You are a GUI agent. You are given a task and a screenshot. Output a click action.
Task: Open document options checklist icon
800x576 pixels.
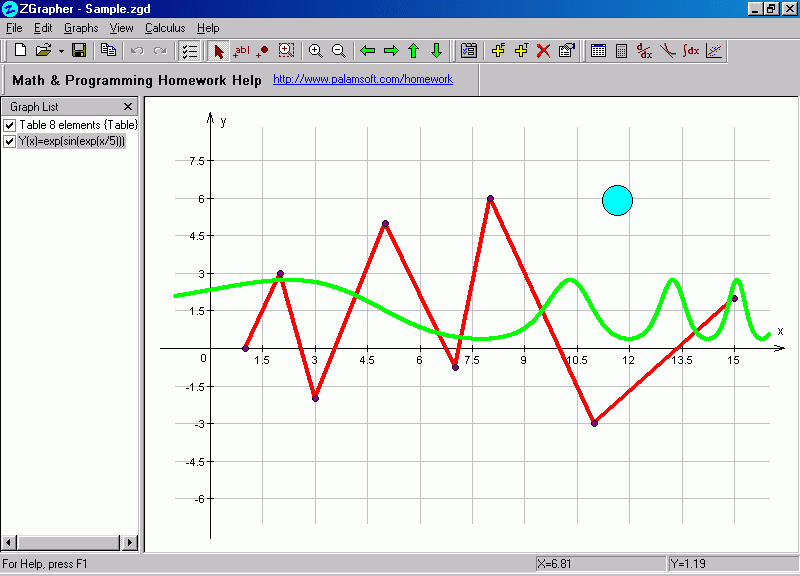click(x=468, y=51)
